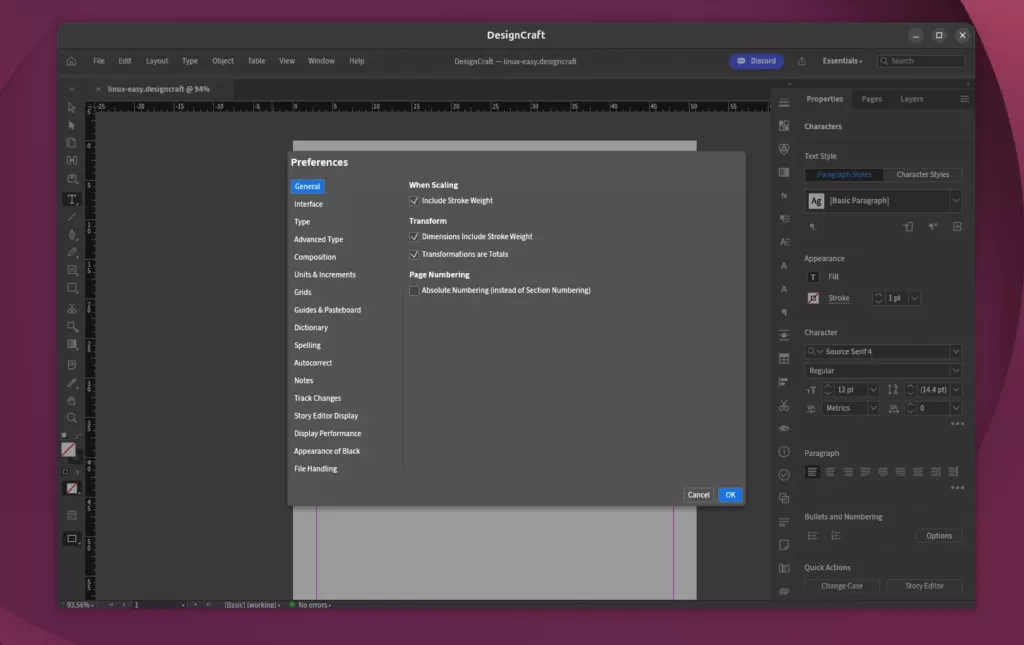
Task: Select the Free Transform tool
Action: tap(72, 326)
